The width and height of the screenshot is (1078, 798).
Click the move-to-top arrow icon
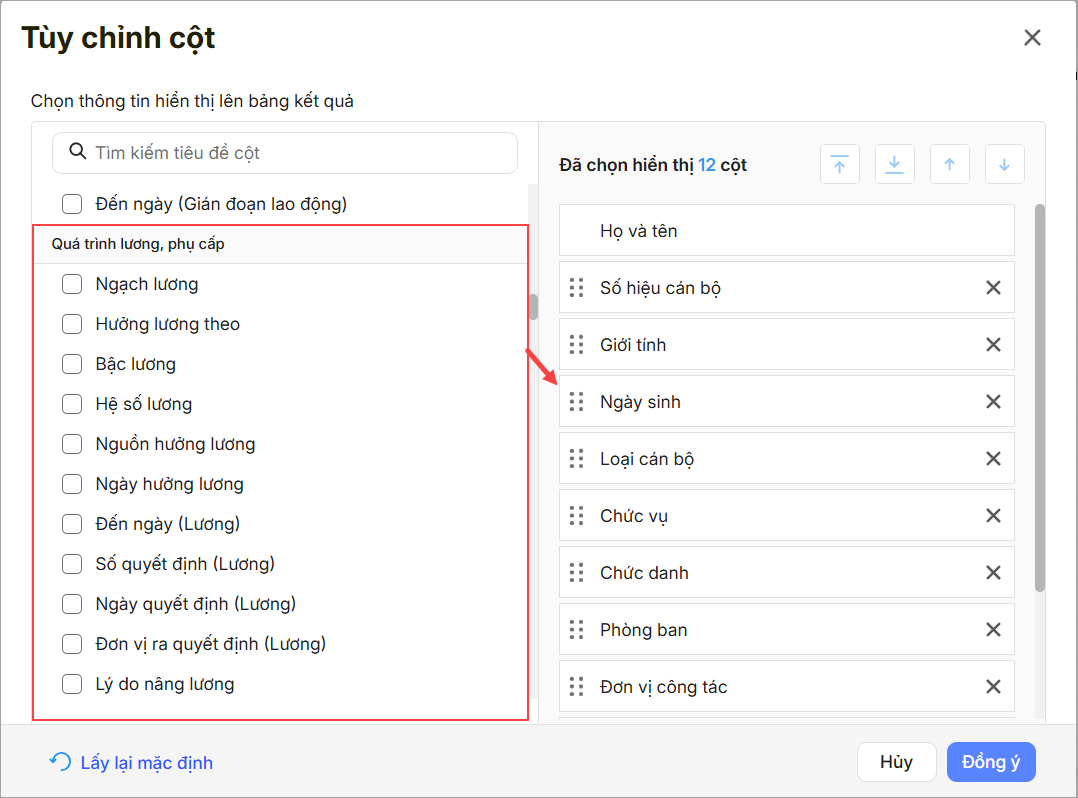tap(839, 165)
